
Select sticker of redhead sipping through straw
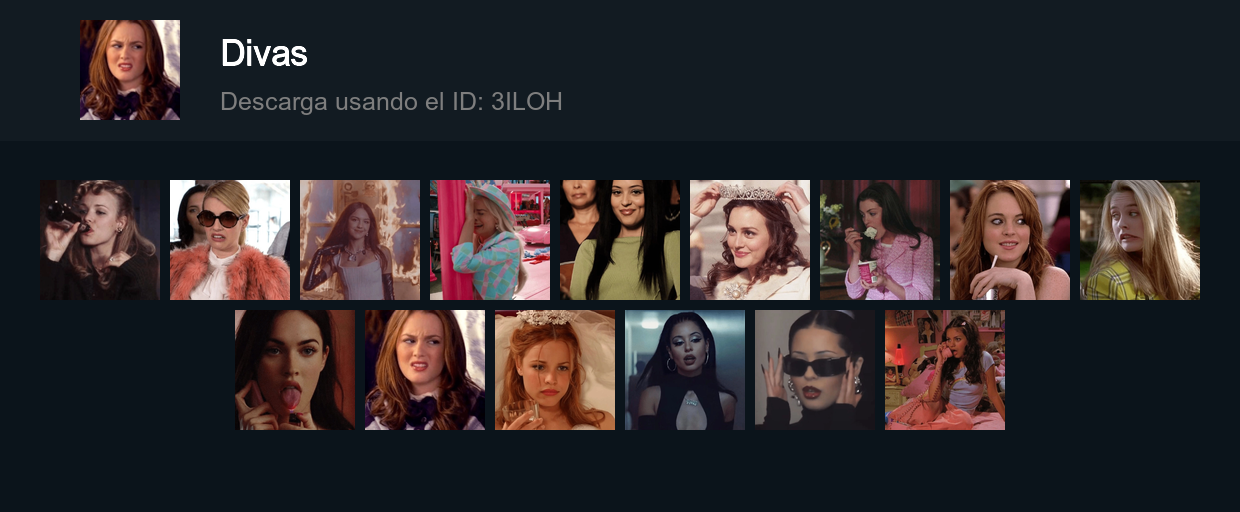click(x=1010, y=240)
